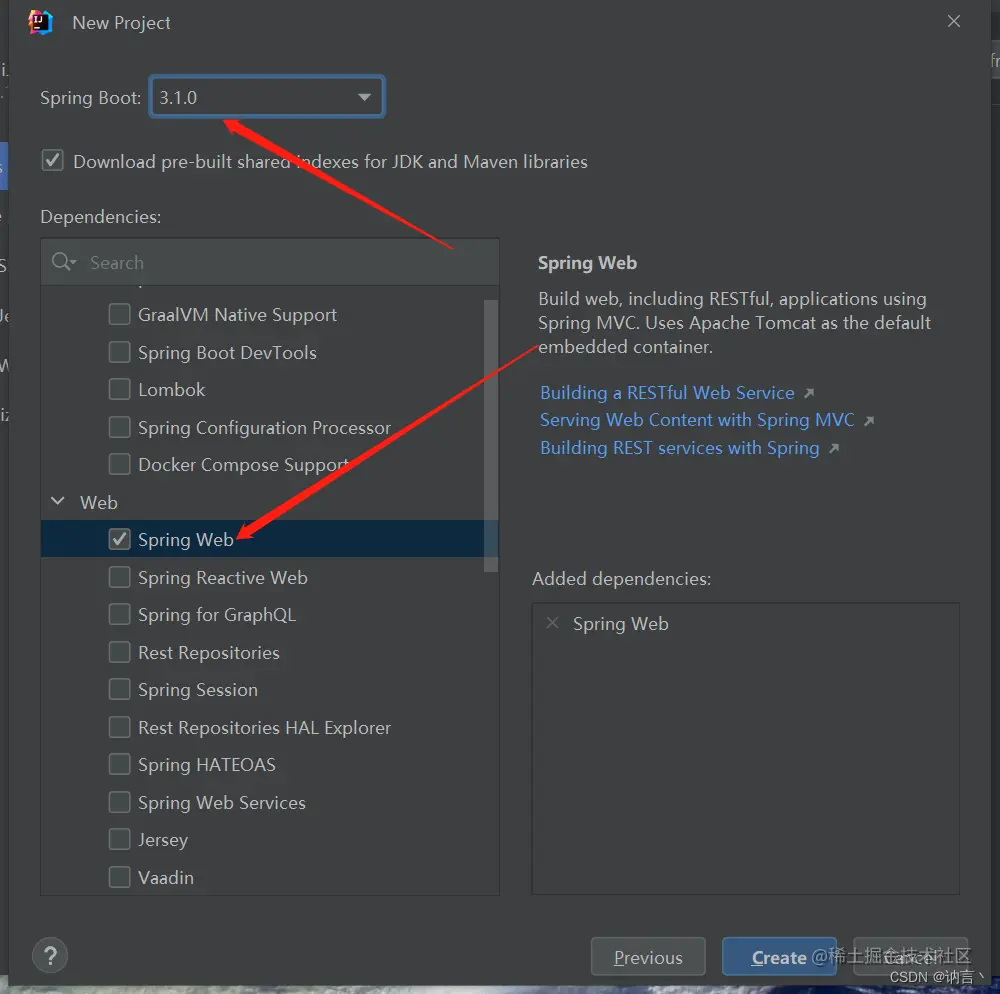Select the Vaadin row label
The width and height of the screenshot is (1000, 994).
tap(166, 878)
